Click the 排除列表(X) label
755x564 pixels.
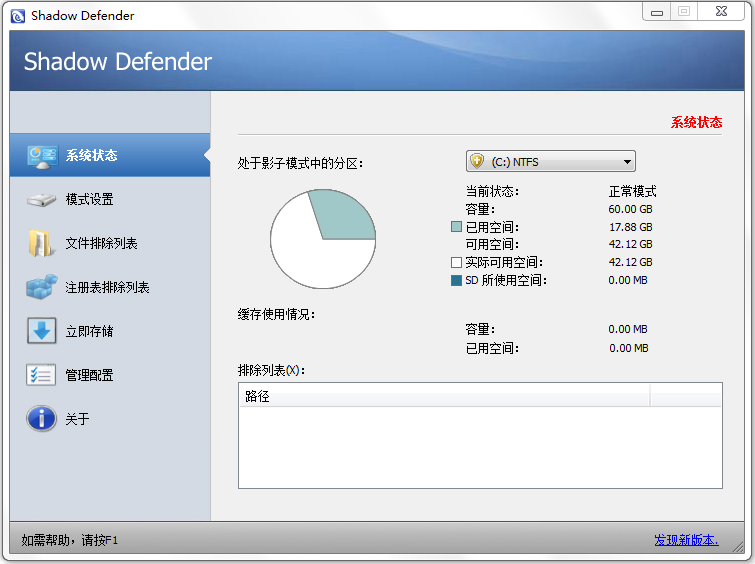coord(272,370)
